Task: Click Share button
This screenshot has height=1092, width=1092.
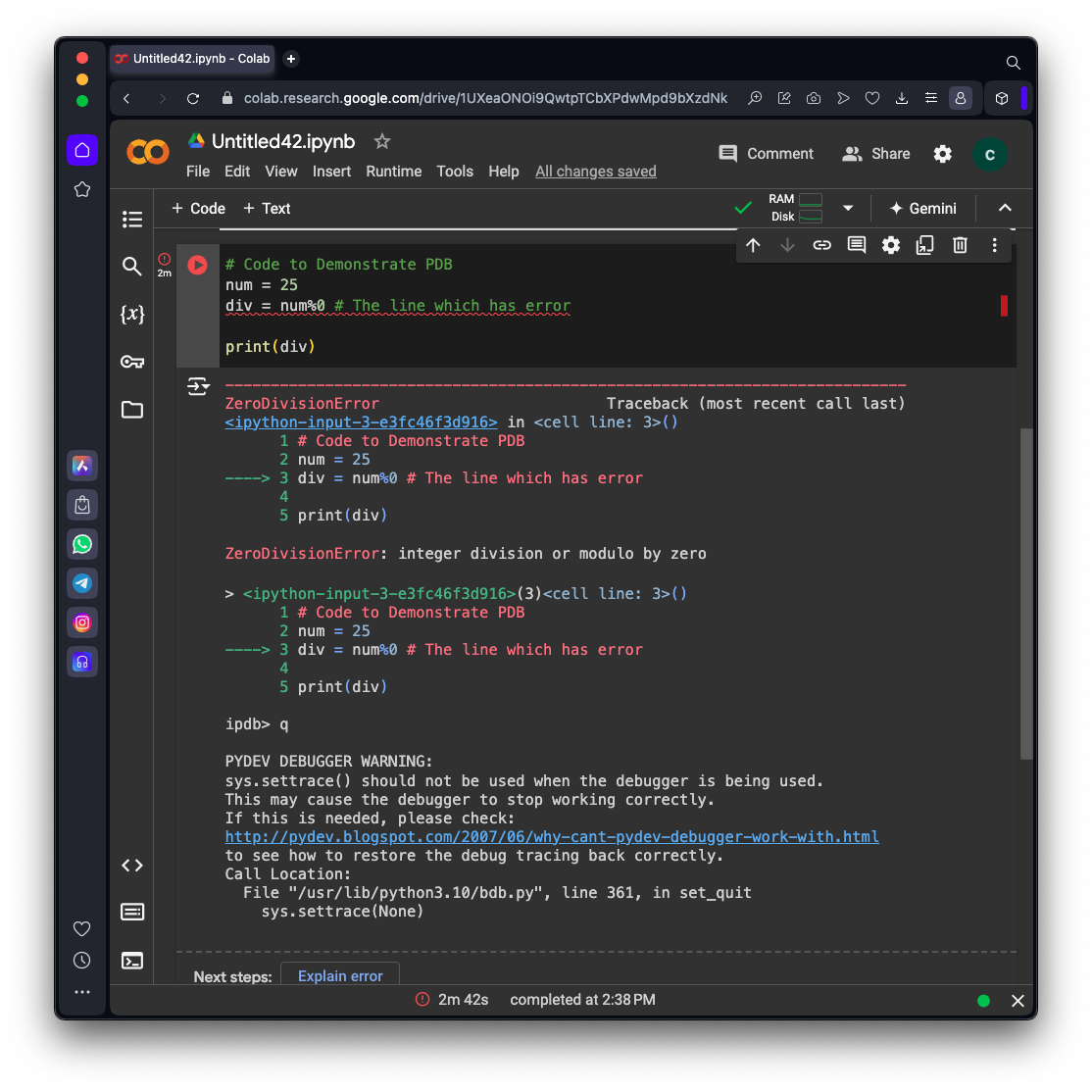Action: 876,154
